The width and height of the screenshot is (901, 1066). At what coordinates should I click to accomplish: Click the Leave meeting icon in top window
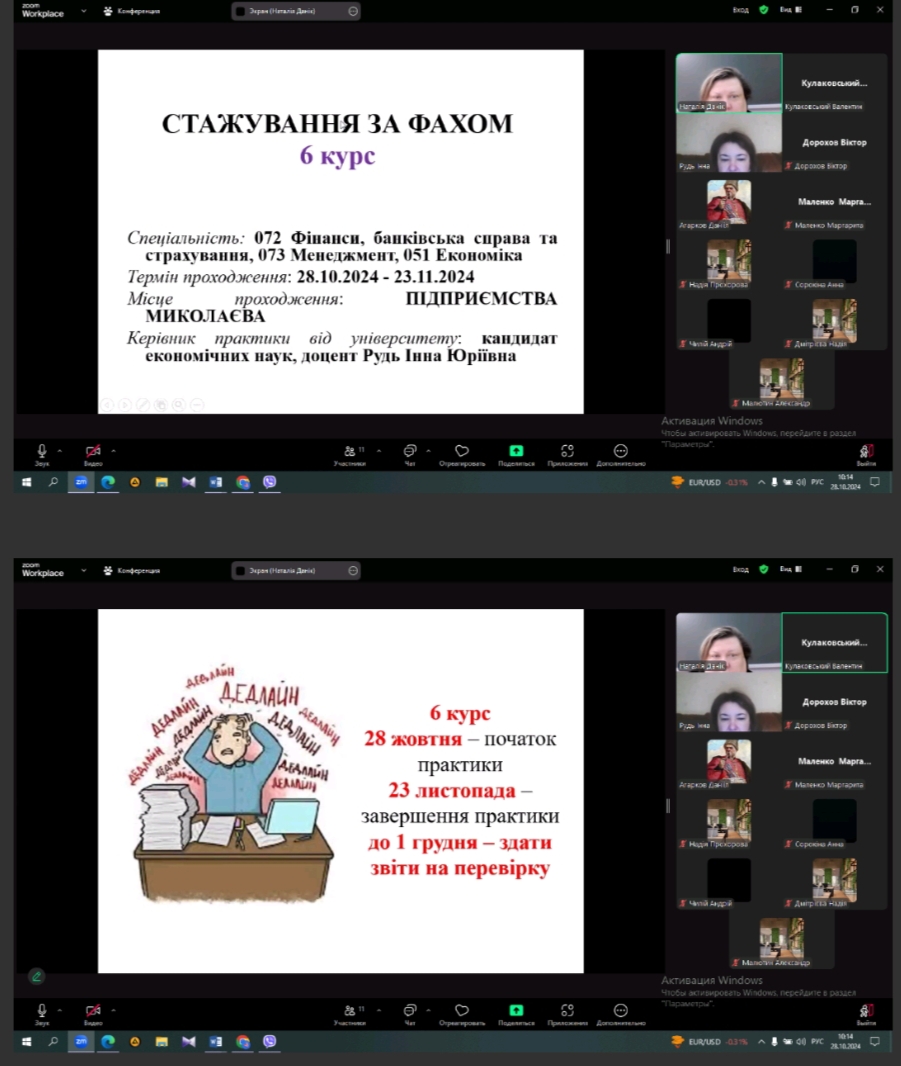pos(866,452)
